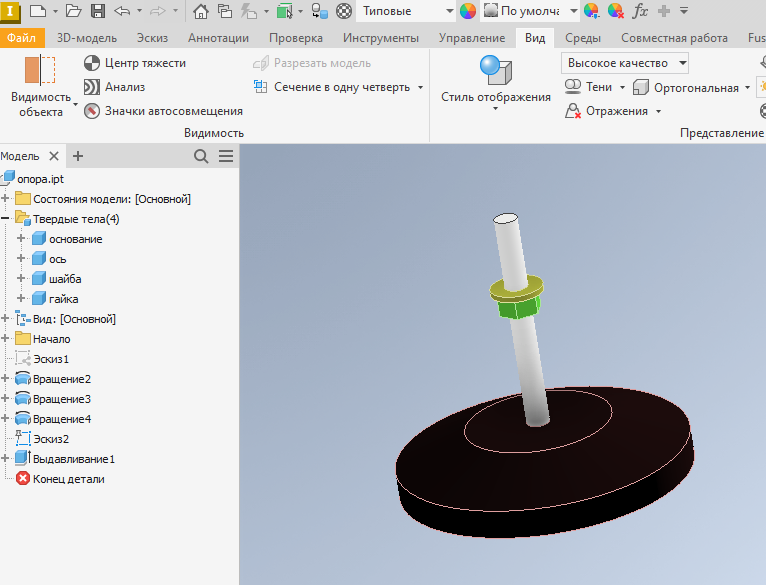Screen dimensions: 766x585
Task: Toggle Shadows in the Appearance panel
Action: coord(588,87)
